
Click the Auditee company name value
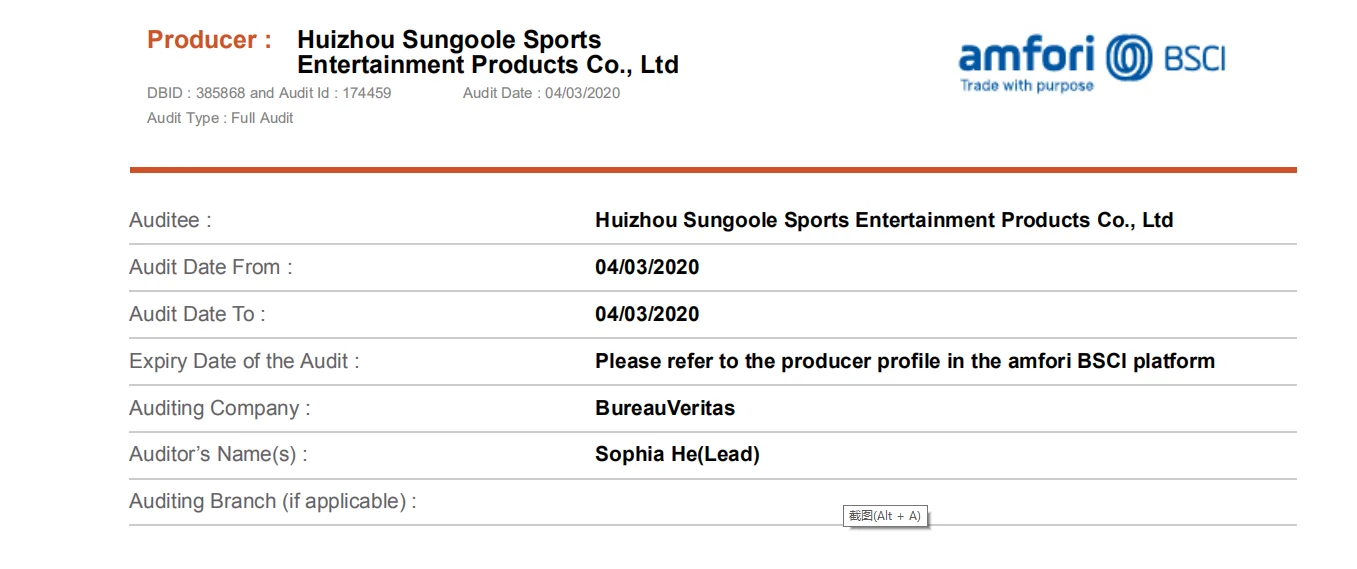coord(883,220)
